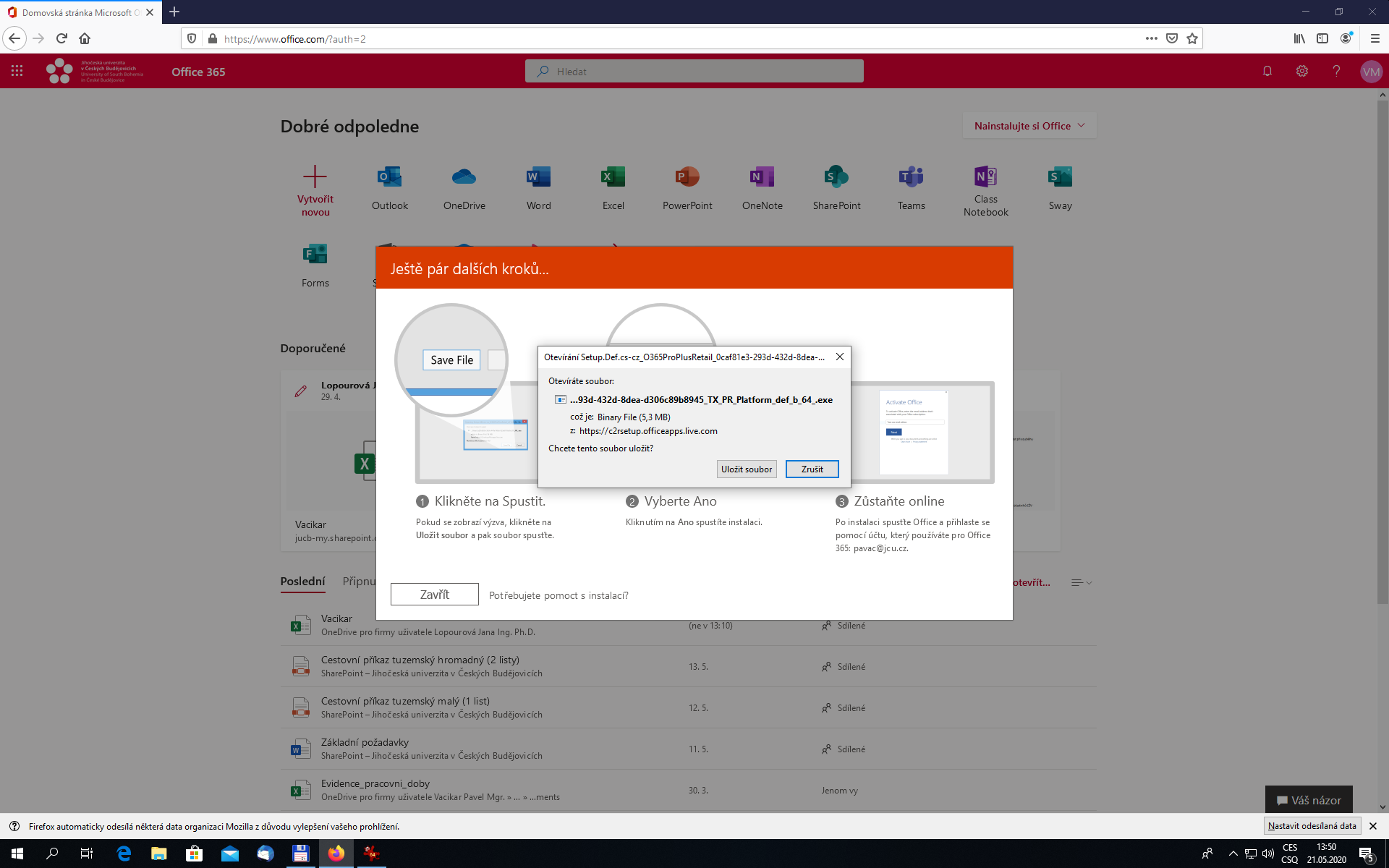The height and width of the screenshot is (868, 1389).
Task: Bookmark this page with the star
Action: (x=1192, y=38)
